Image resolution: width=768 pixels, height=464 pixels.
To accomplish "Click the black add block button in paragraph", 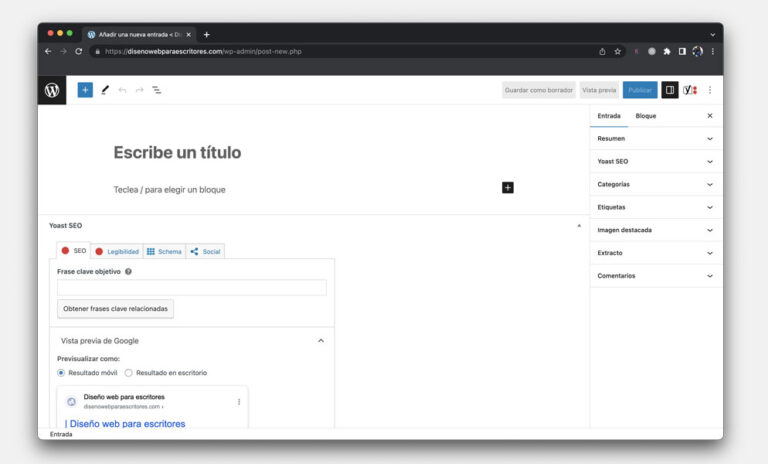I will click(508, 188).
